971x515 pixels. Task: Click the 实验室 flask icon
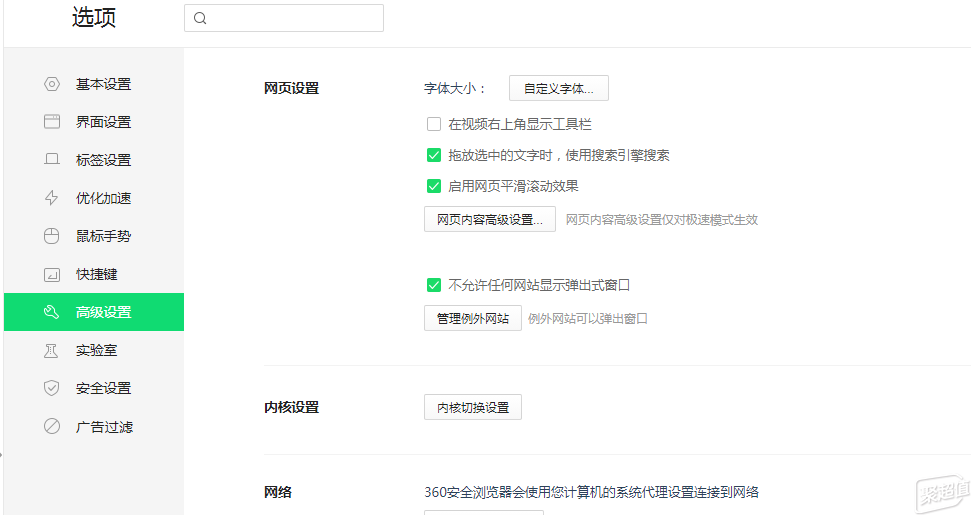(x=52, y=350)
